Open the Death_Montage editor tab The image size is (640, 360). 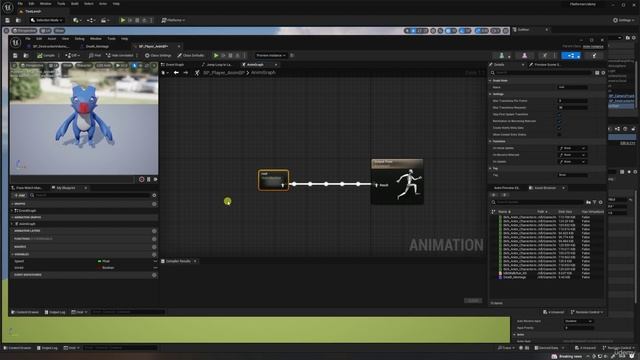pyautogui.click(x=97, y=47)
